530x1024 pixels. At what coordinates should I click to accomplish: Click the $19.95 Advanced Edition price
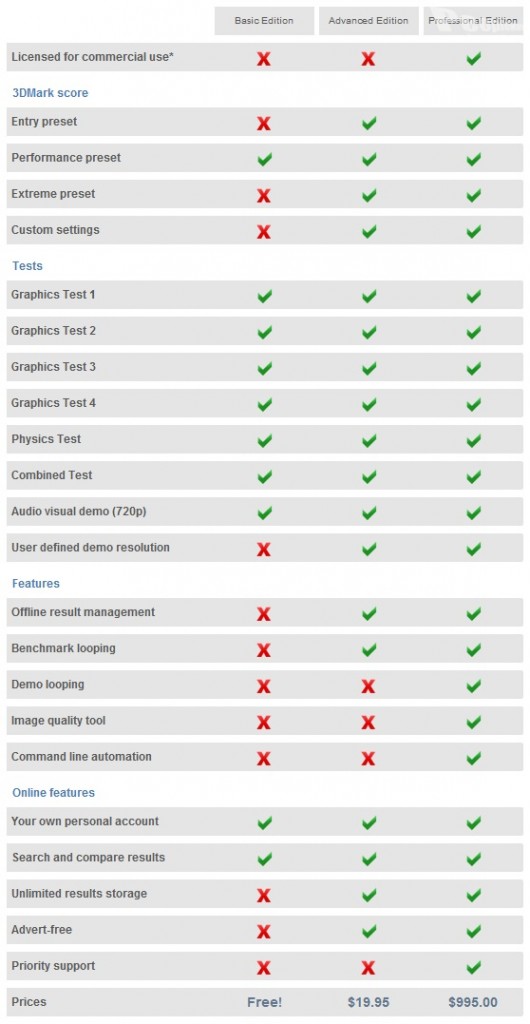click(369, 1002)
